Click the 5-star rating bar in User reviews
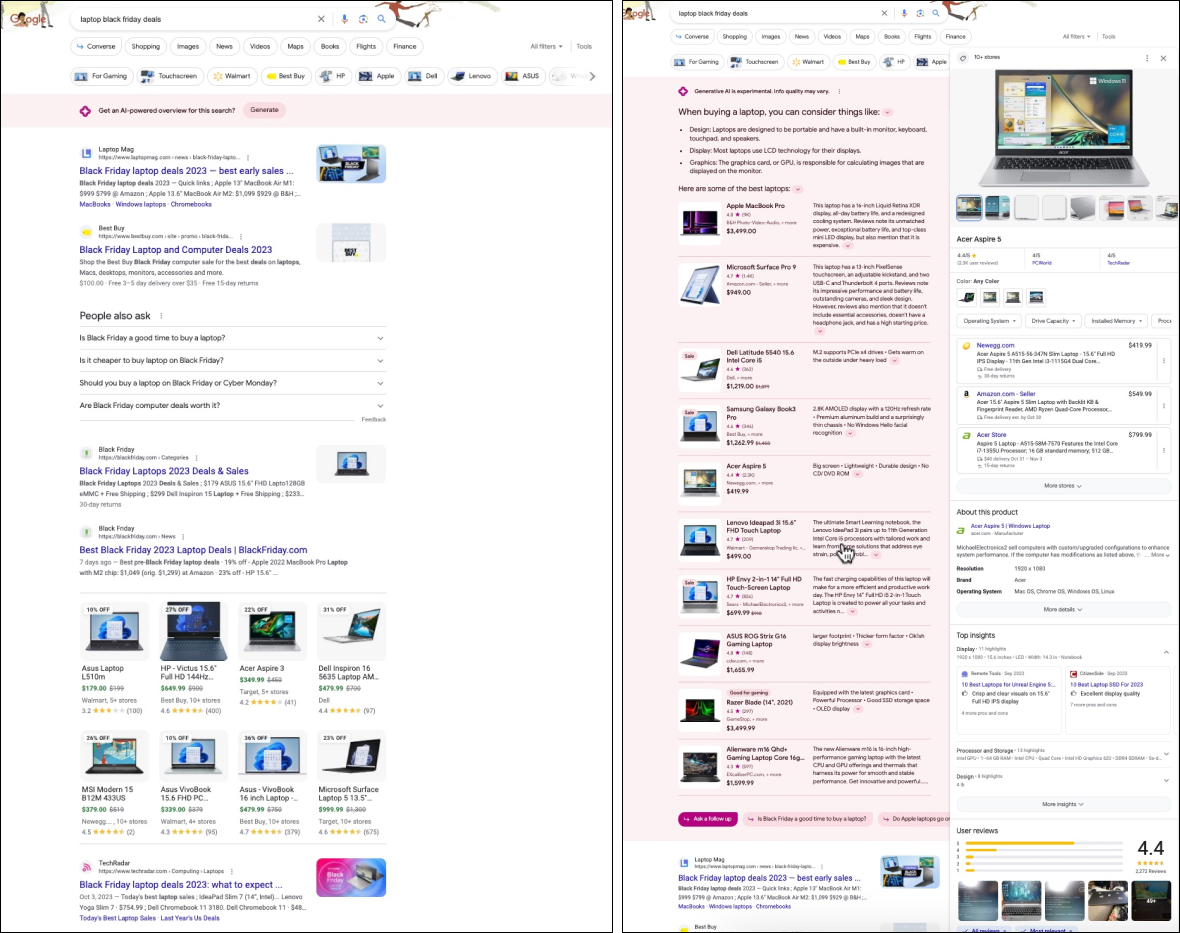 coord(1042,843)
